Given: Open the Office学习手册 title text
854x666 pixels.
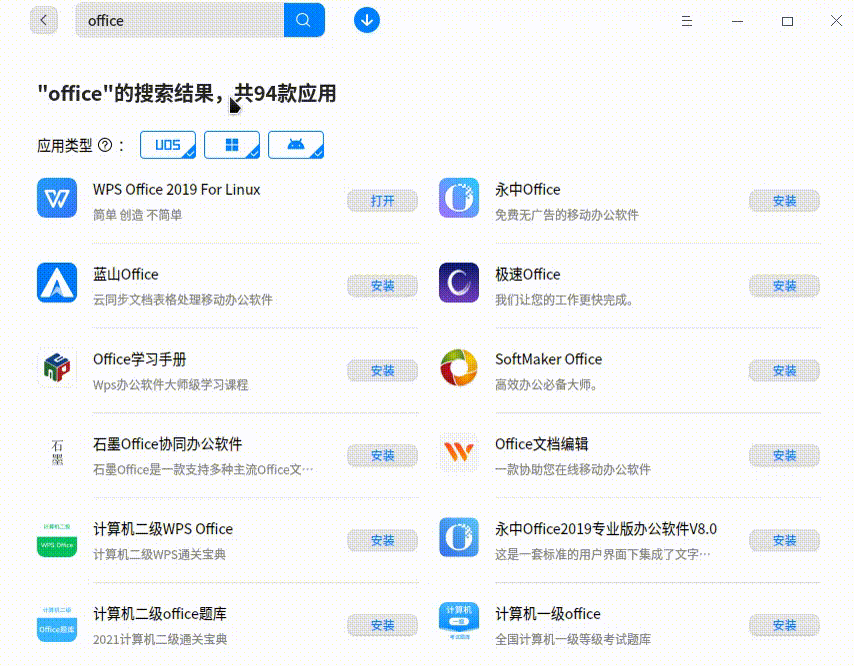Looking at the screenshot, I should point(139,359).
